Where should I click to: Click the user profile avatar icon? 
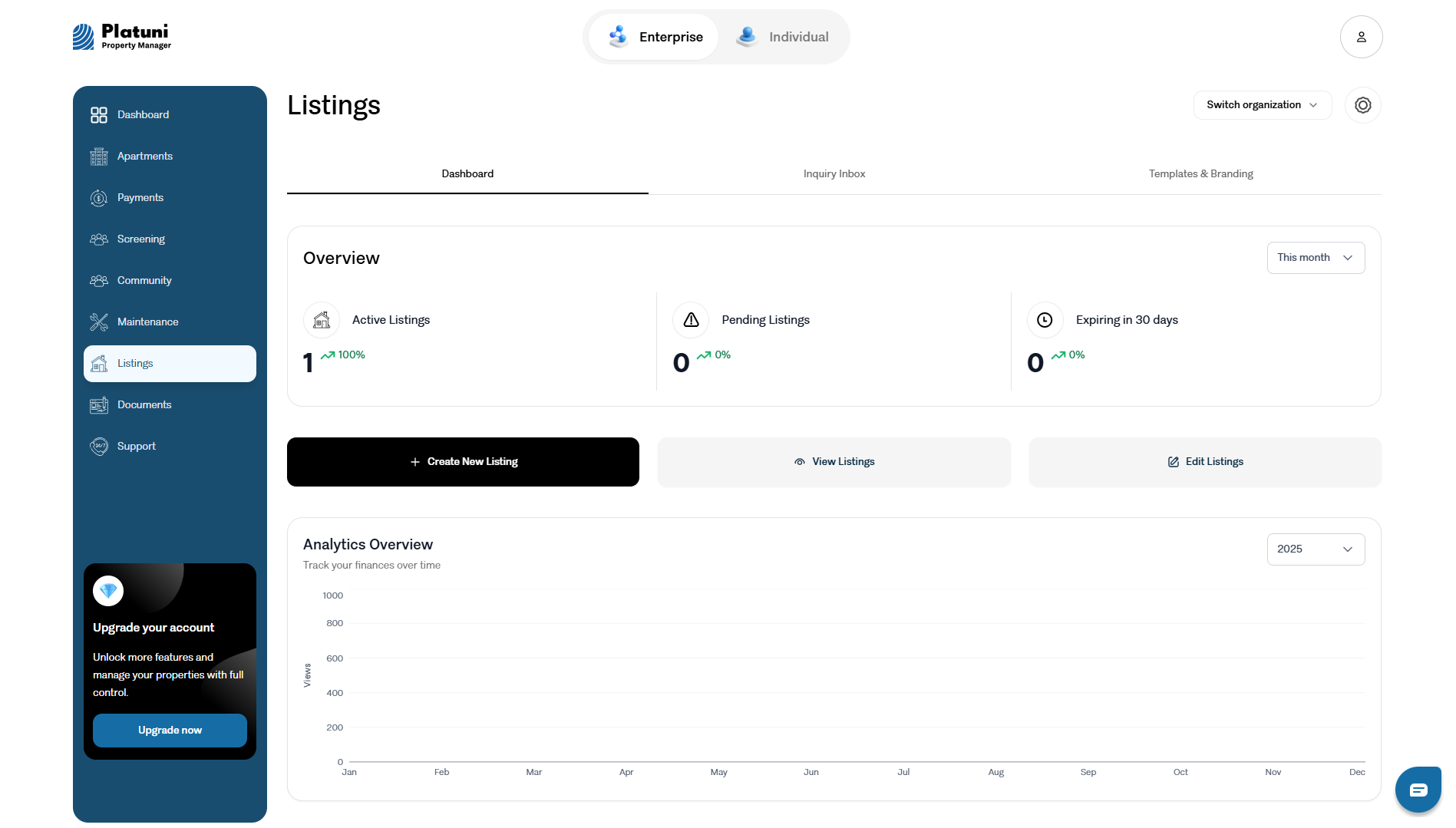[x=1361, y=37]
